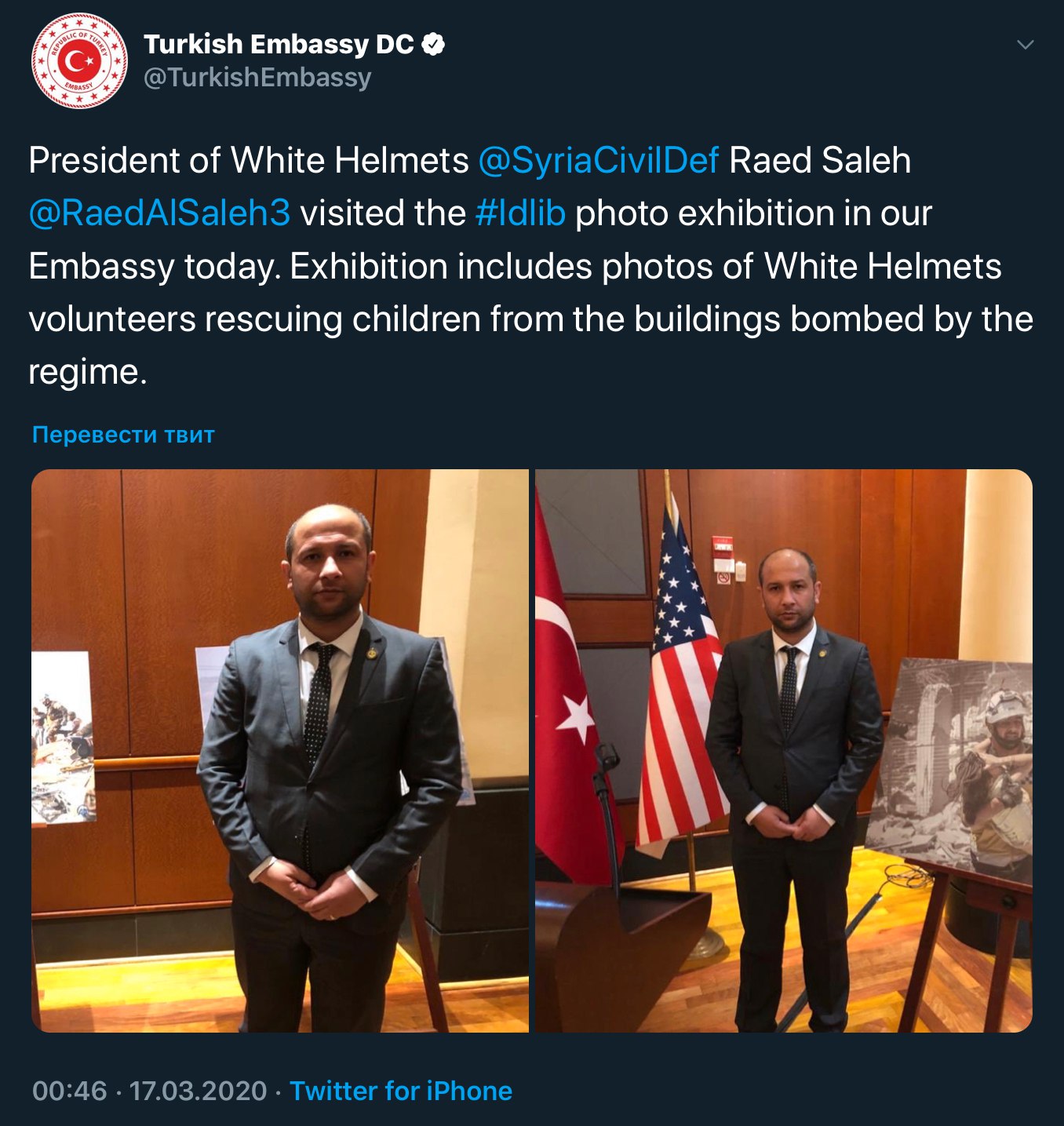The image size is (1064, 1126).
Task: Click the verified badge next to Turkish Embassy DC
Action: click(x=433, y=44)
